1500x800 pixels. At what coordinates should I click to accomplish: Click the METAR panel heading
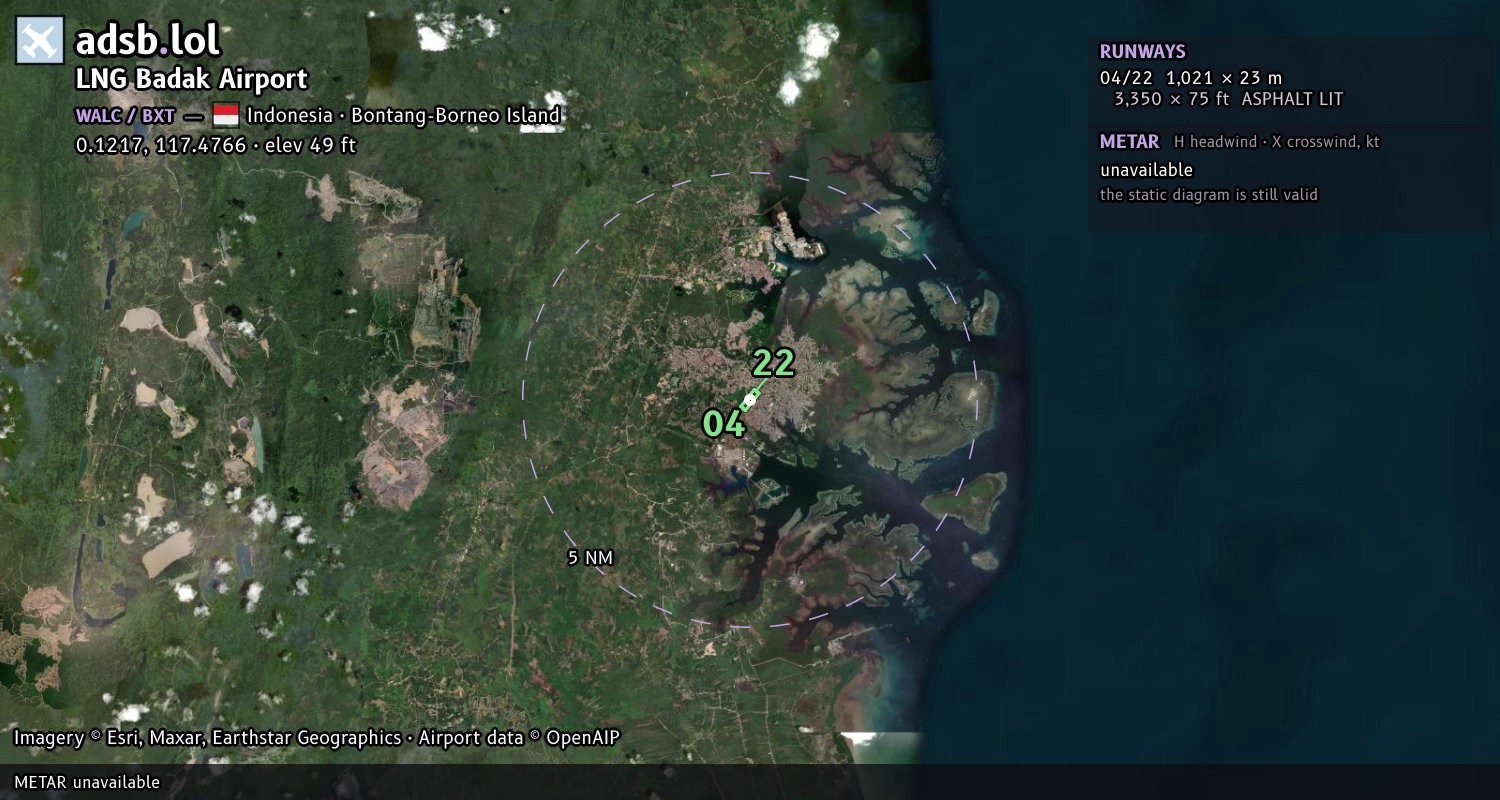coord(1130,142)
